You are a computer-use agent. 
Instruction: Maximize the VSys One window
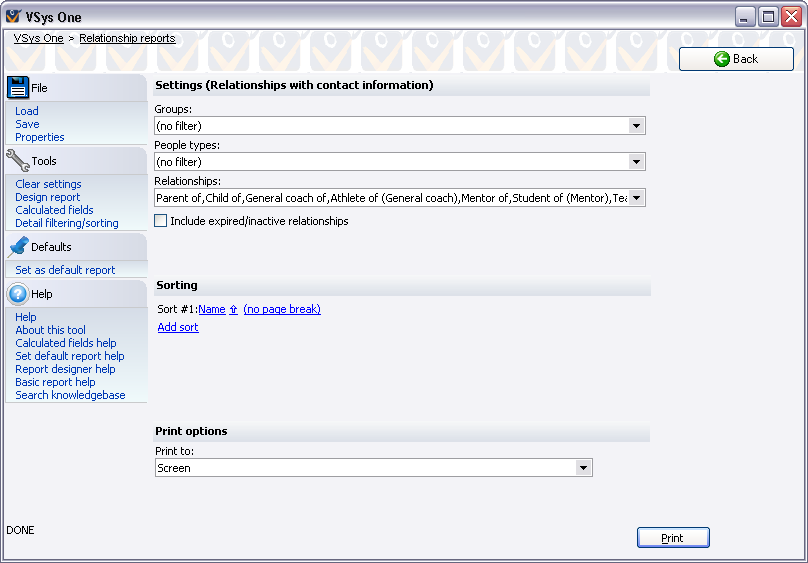pos(768,17)
